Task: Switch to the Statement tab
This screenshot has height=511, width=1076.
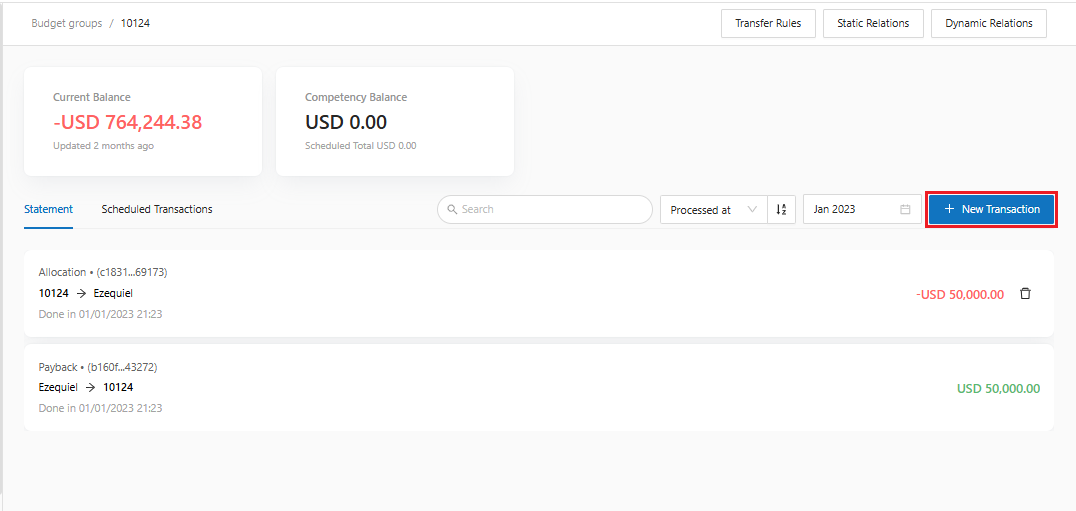Action: point(48,210)
